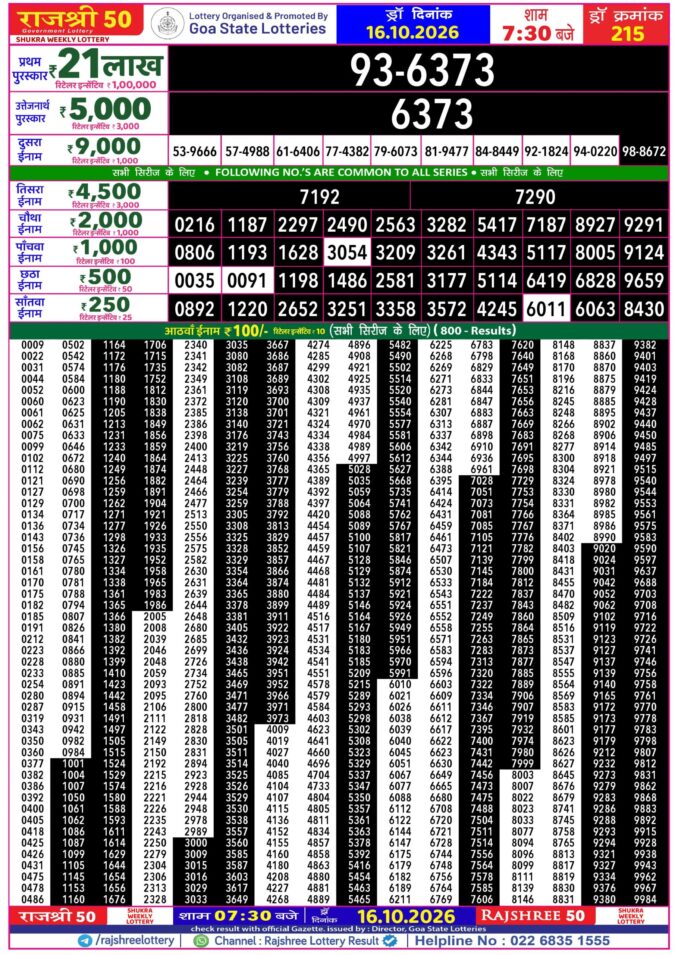Select the ₹5,000 consolation prize amount

[x=105, y=110]
